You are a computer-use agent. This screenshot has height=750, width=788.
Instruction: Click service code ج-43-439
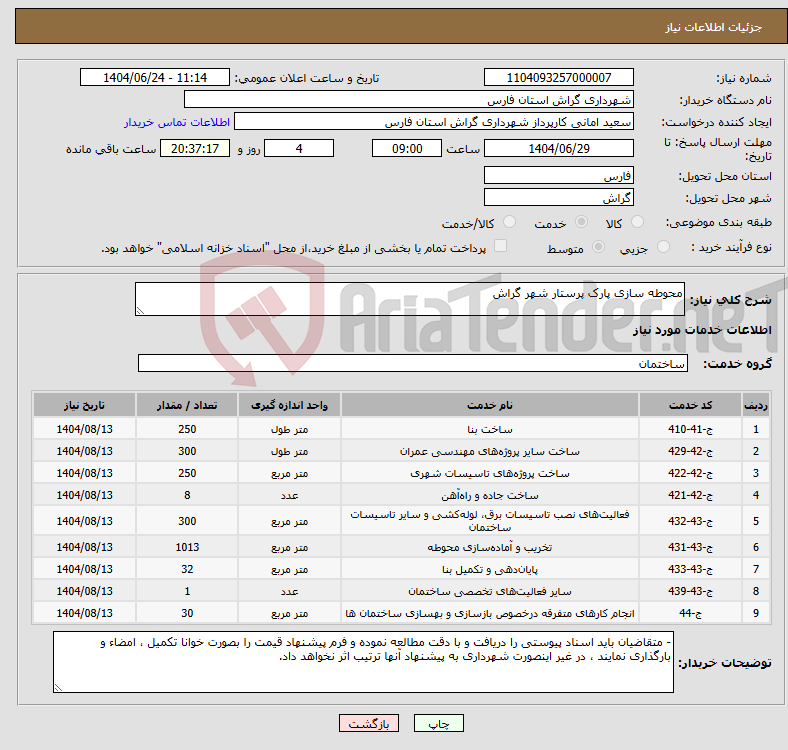point(691,592)
